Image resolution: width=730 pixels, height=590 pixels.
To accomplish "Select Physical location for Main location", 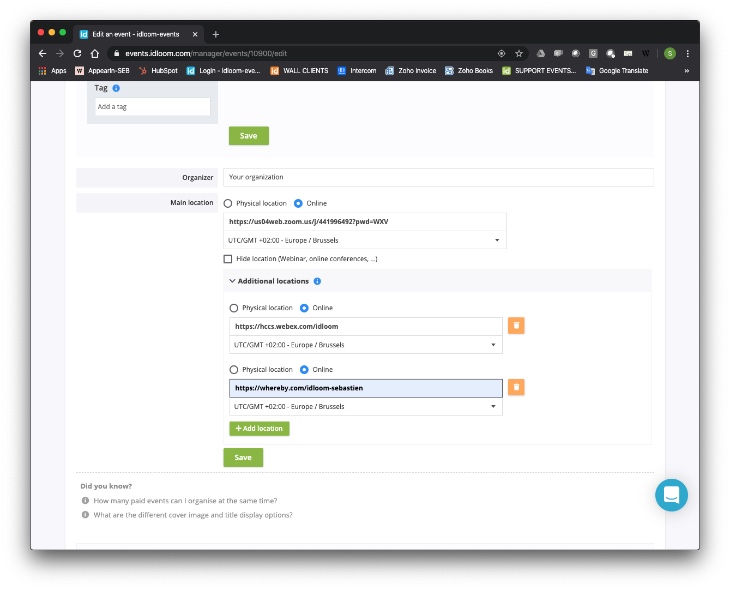I will pos(228,203).
